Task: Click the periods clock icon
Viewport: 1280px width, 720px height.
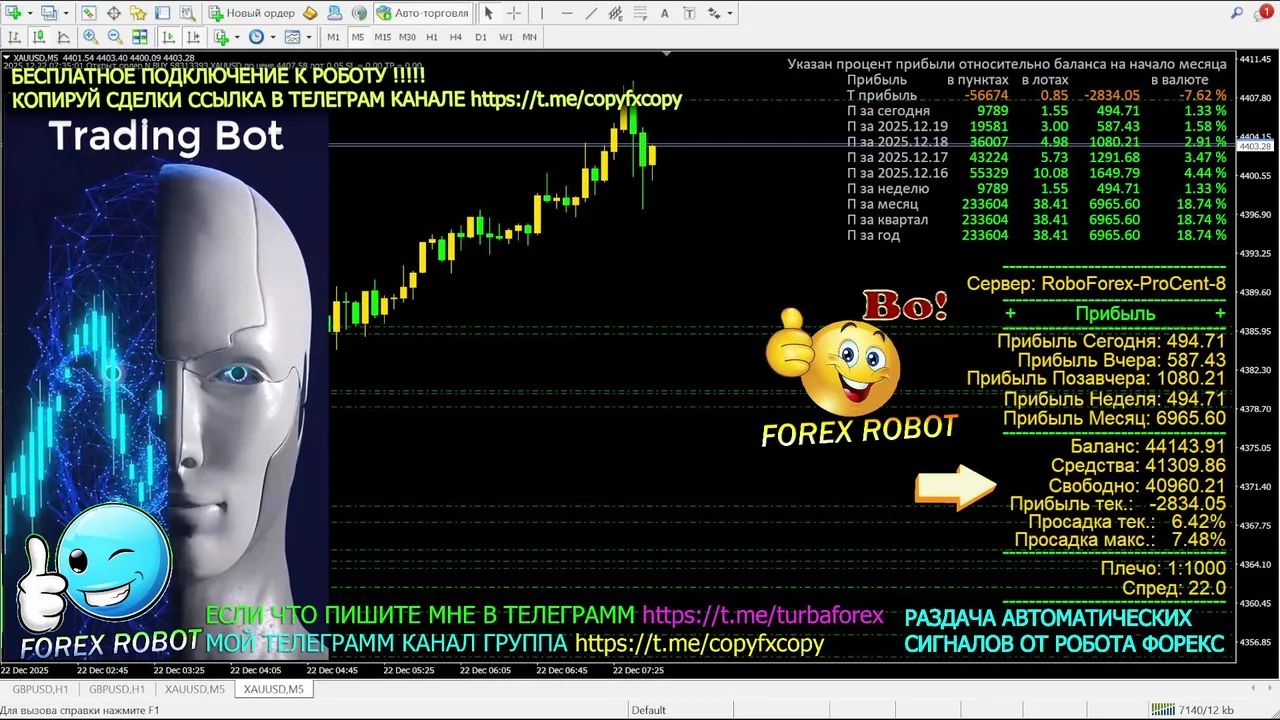Action: coord(256,37)
